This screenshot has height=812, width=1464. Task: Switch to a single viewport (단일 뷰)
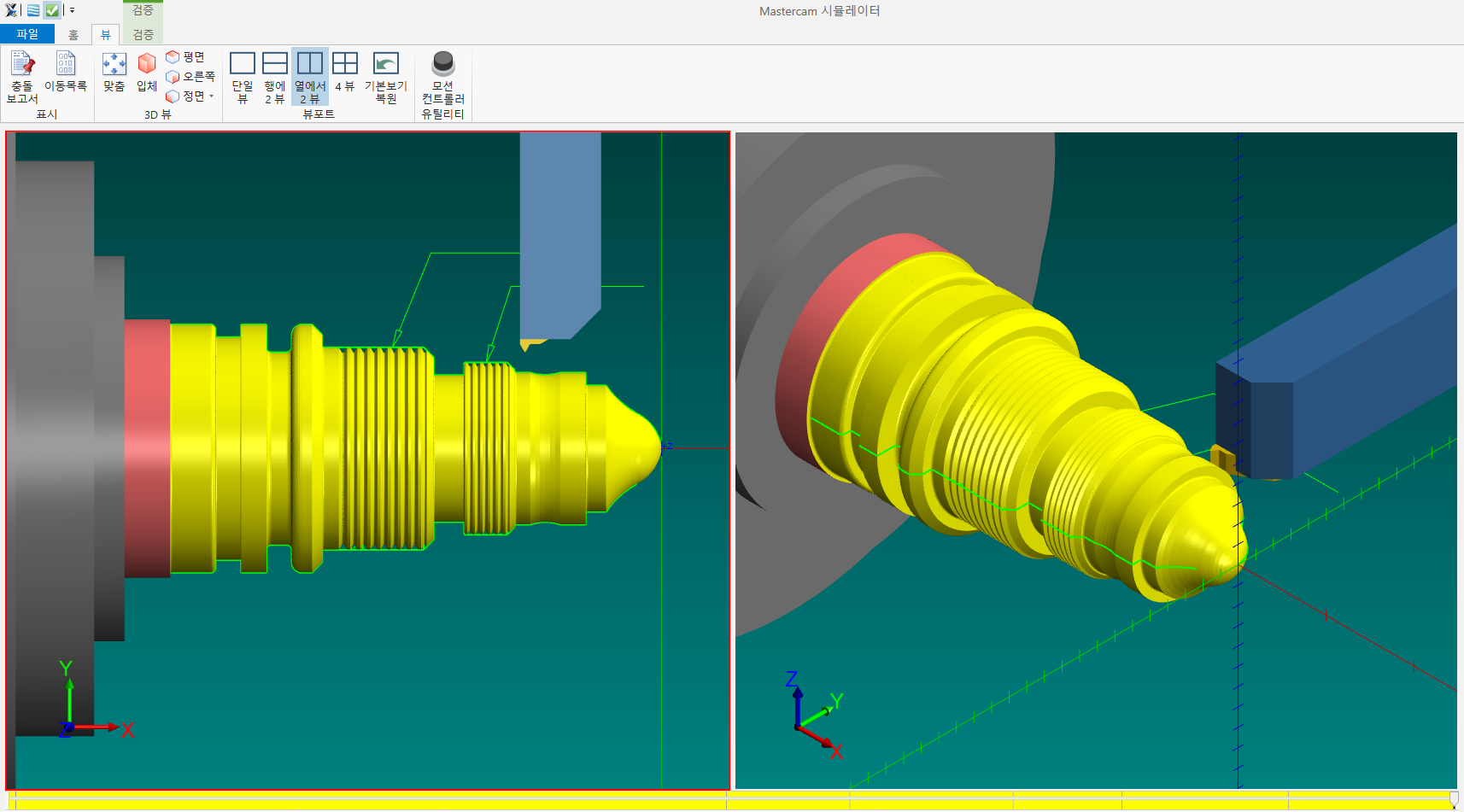tap(243, 78)
